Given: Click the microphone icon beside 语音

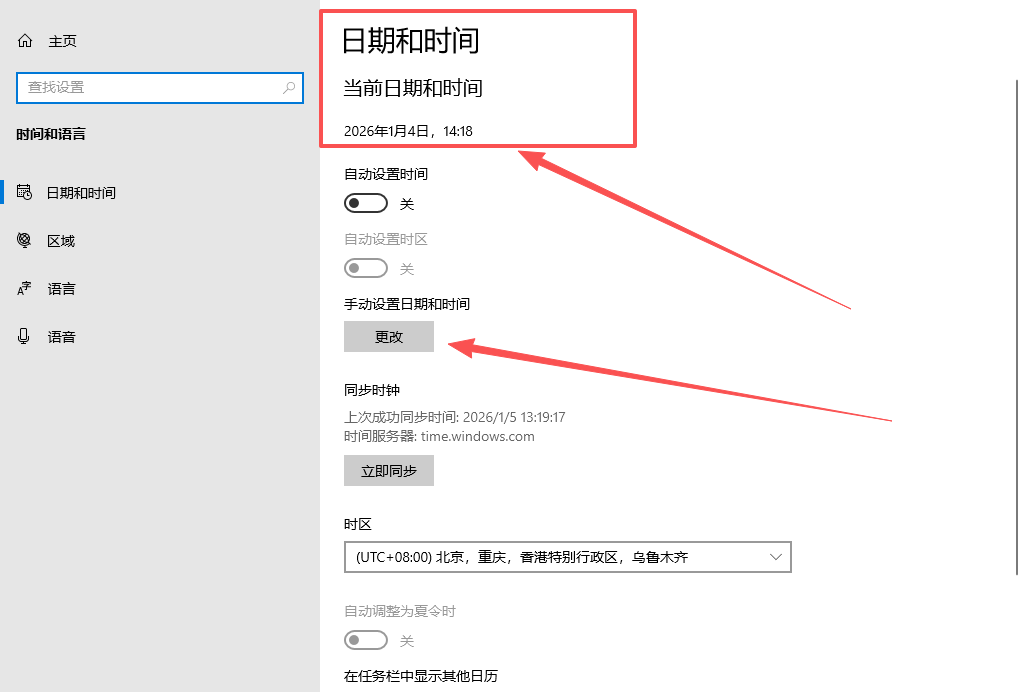Looking at the screenshot, I should point(25,337).
